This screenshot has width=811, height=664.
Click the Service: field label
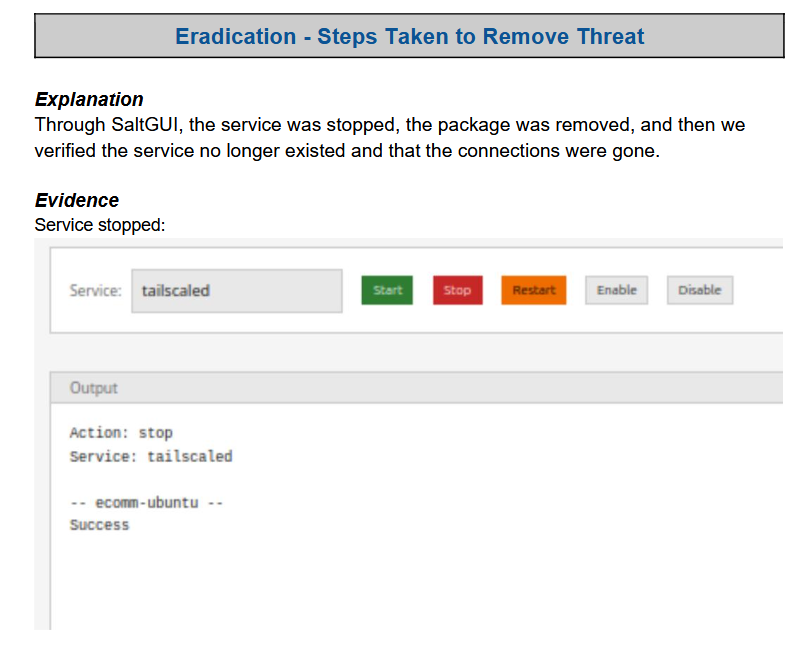click(x=96, y=291)
